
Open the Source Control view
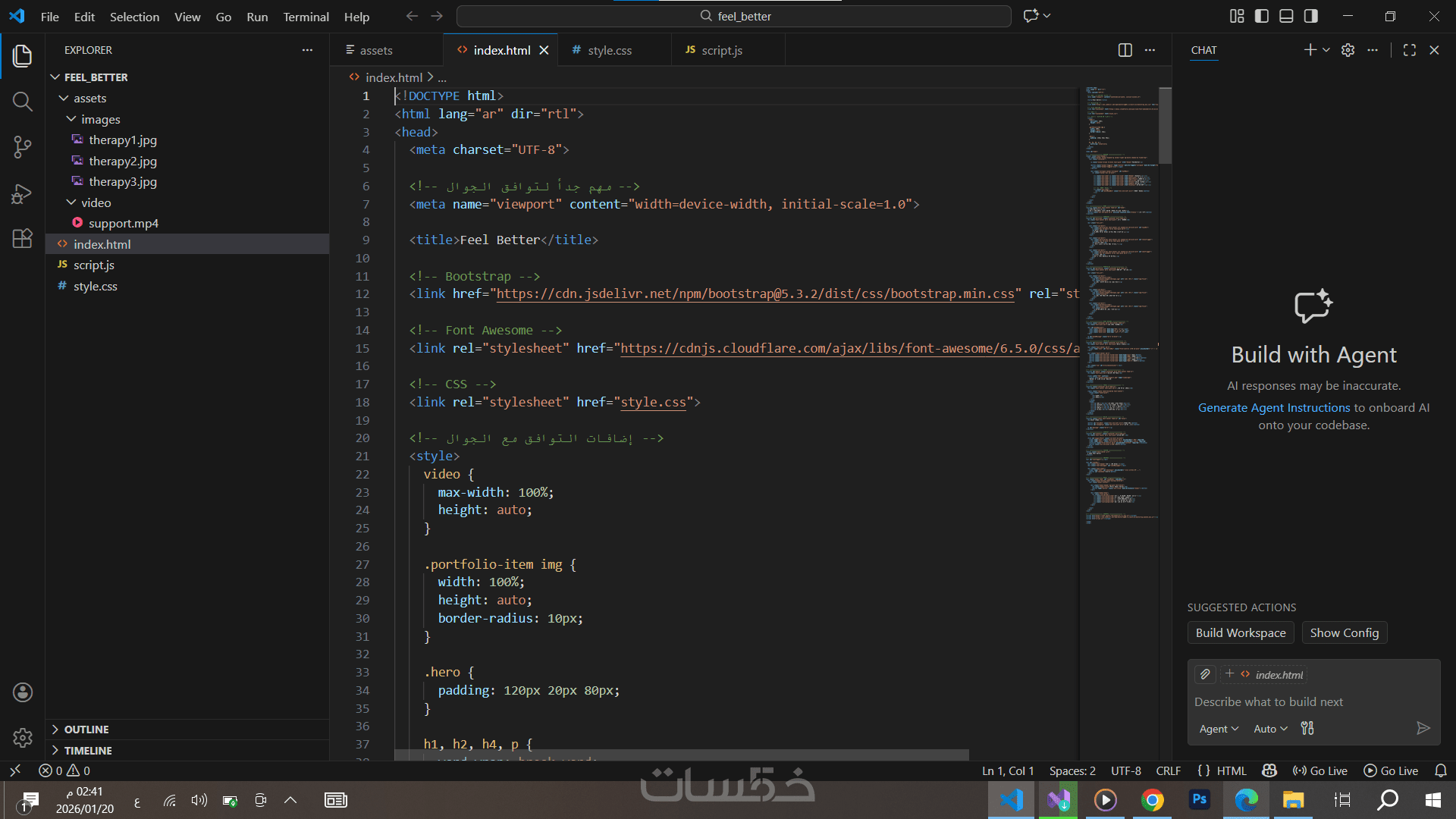[x=23, y=147]
